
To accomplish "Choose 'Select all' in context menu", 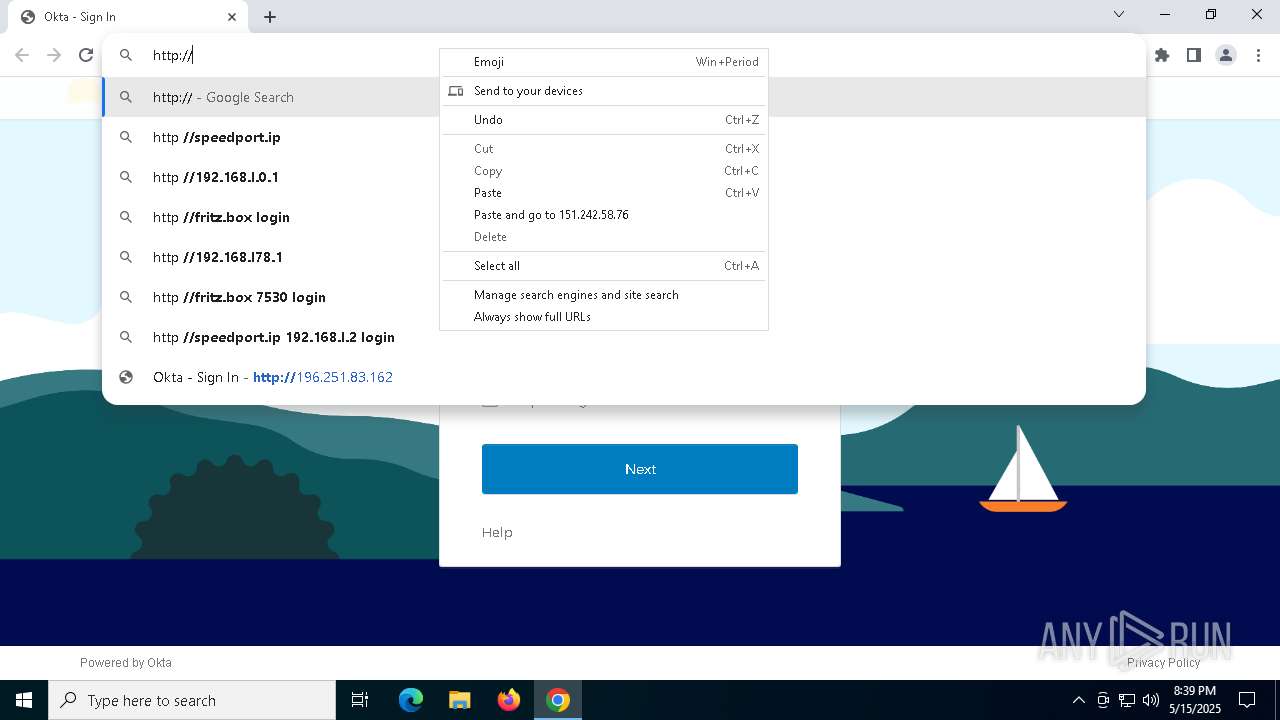I will 604,266.
